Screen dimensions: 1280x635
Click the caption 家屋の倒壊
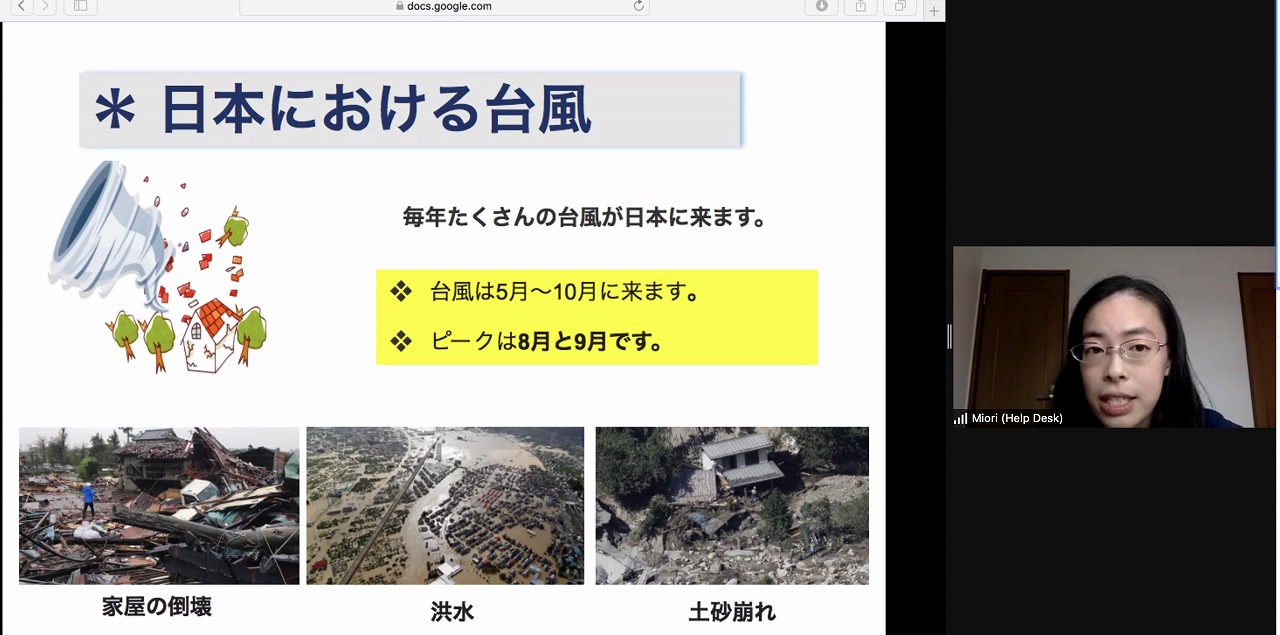[157, 606]
